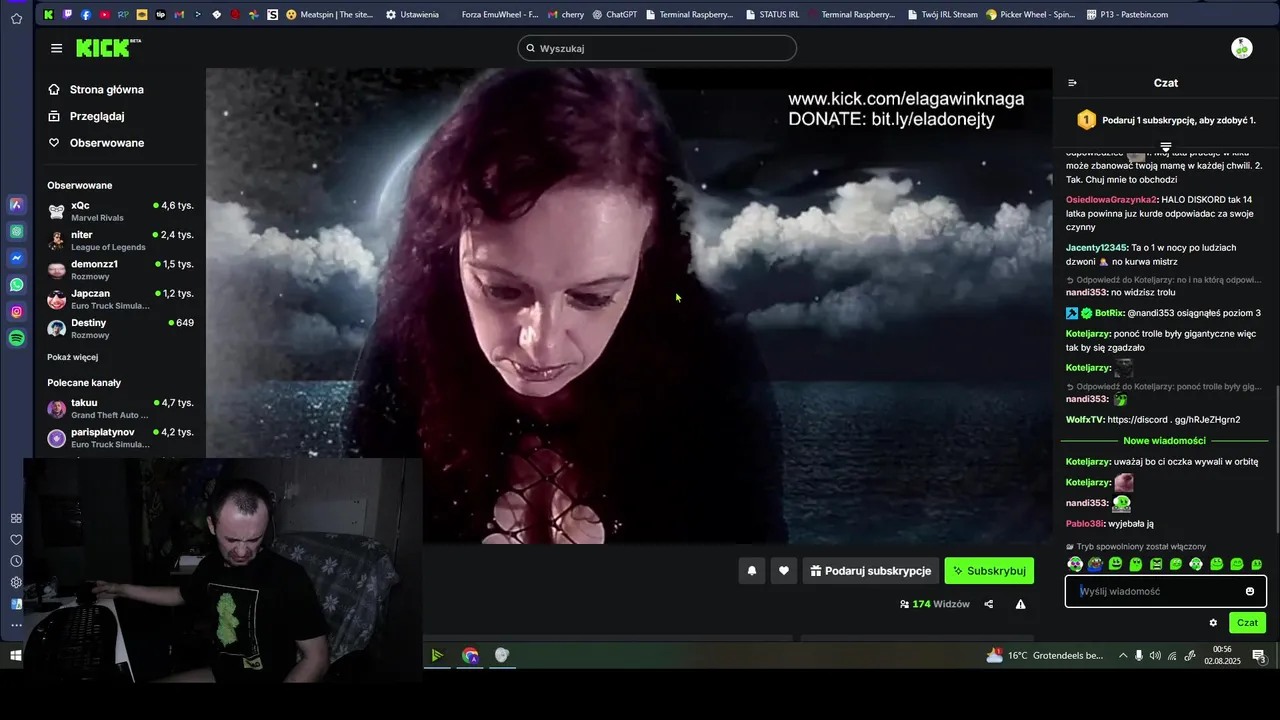Open the emoji picker smiley
This screenshot has width=1280, height=720.
click(x=1250, y=591)
